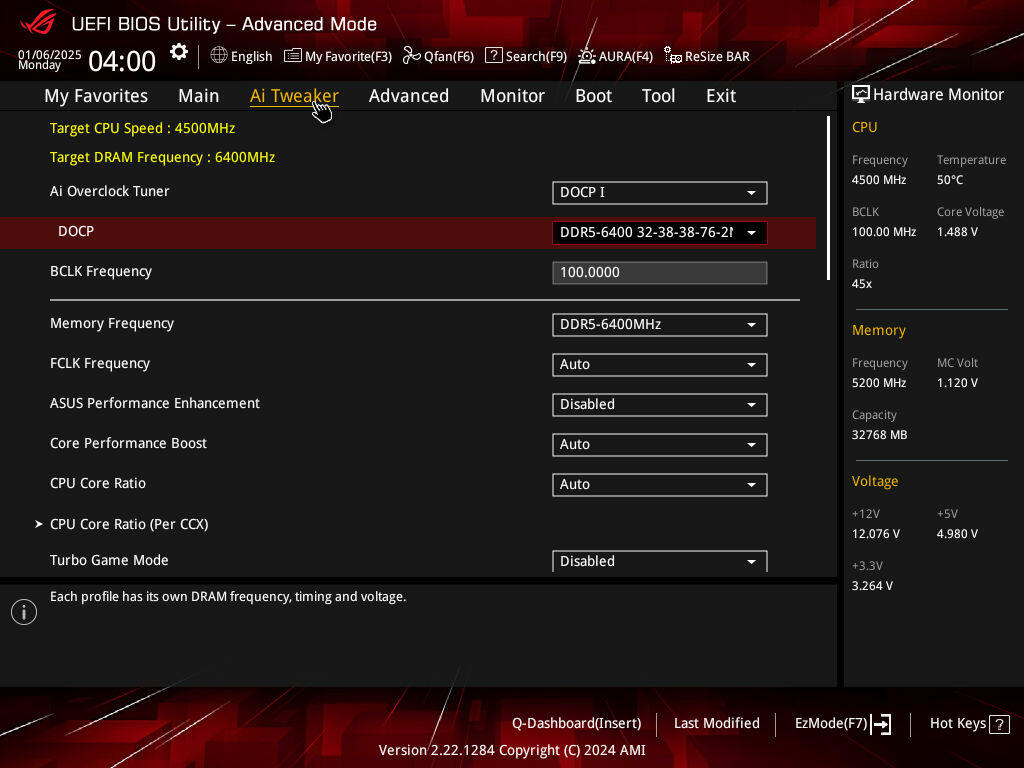
Task: Switch to the Boot tab
Action: coord(594,96)
